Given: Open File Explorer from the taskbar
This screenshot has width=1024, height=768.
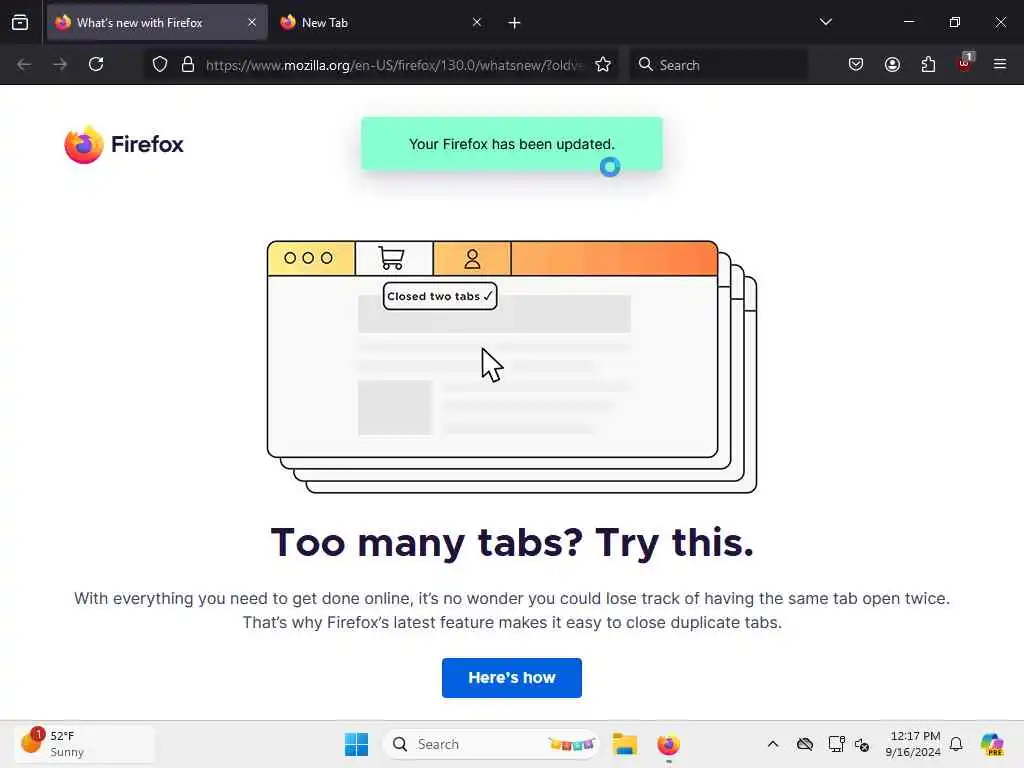Looking at the screenshot, I should pyautogui.click(x=625, y=744).
